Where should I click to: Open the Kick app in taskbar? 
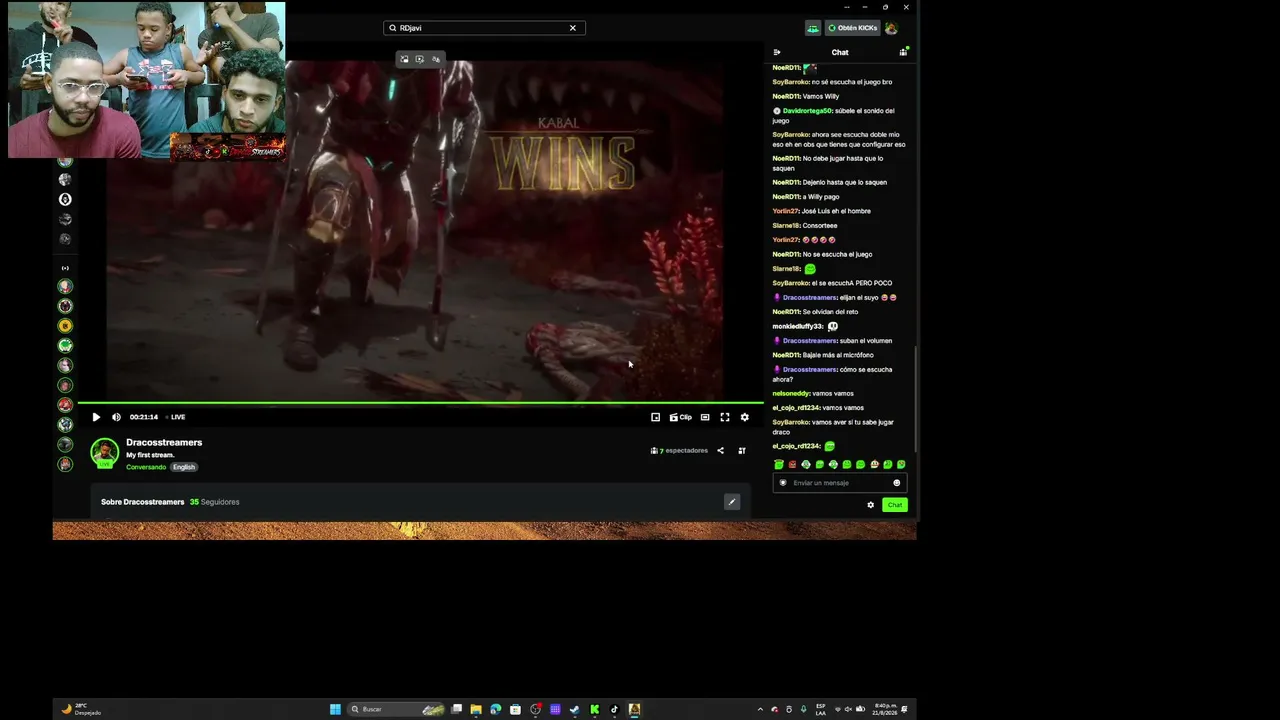594,709
